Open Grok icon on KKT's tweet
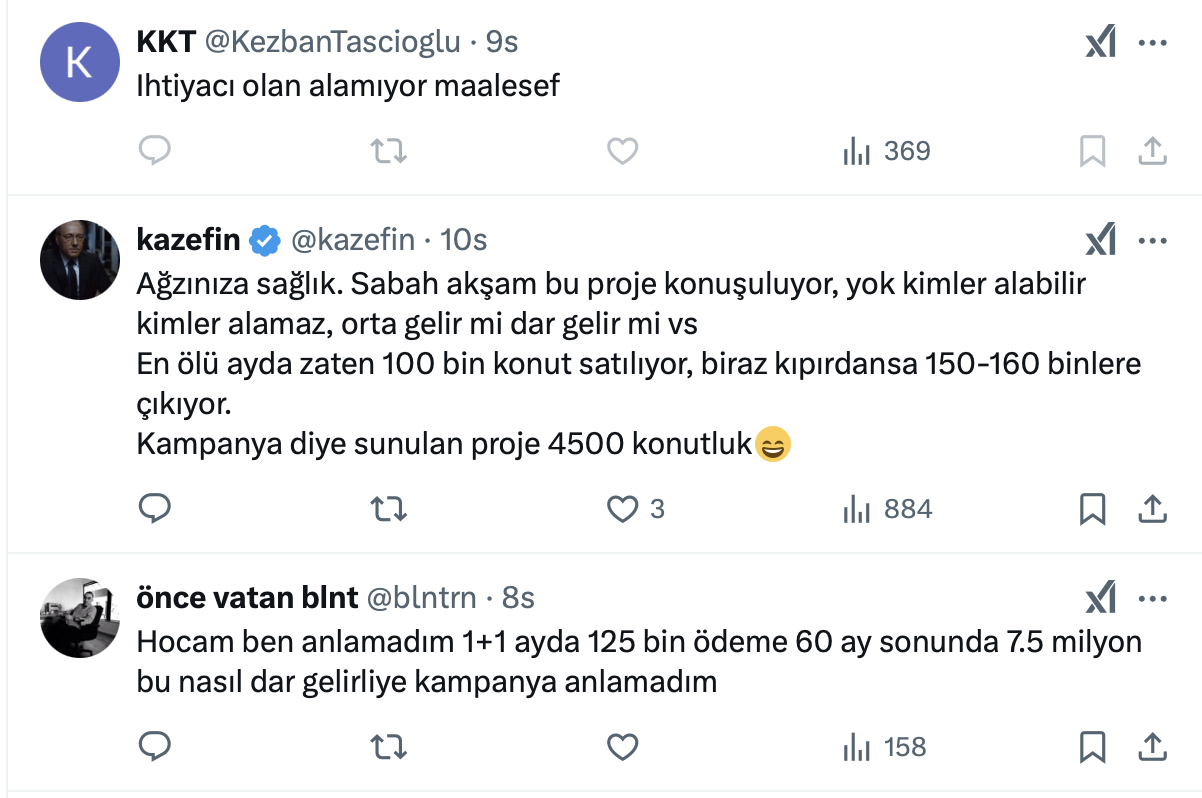The image size is (1202, 798). point(1100,43)
